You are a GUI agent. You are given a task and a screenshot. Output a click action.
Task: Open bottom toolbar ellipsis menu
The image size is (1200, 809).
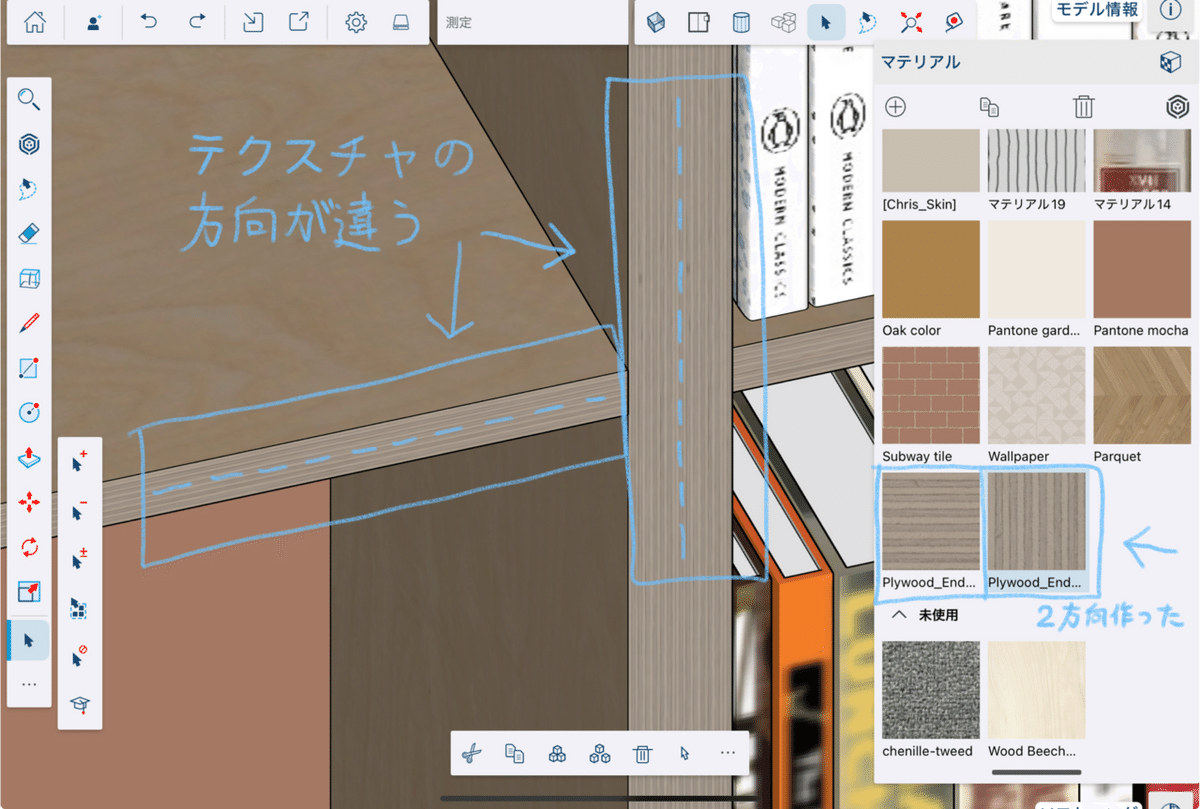tap(727, 753)
